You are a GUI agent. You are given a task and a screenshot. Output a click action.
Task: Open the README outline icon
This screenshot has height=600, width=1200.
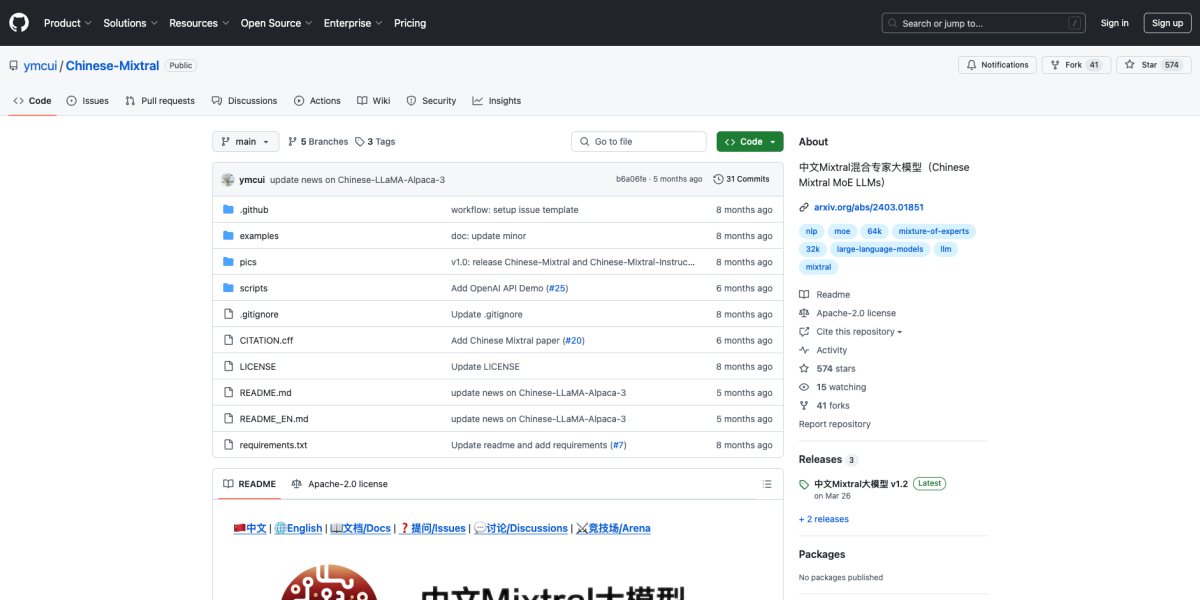pyautogui.click(x=766, y=483)
